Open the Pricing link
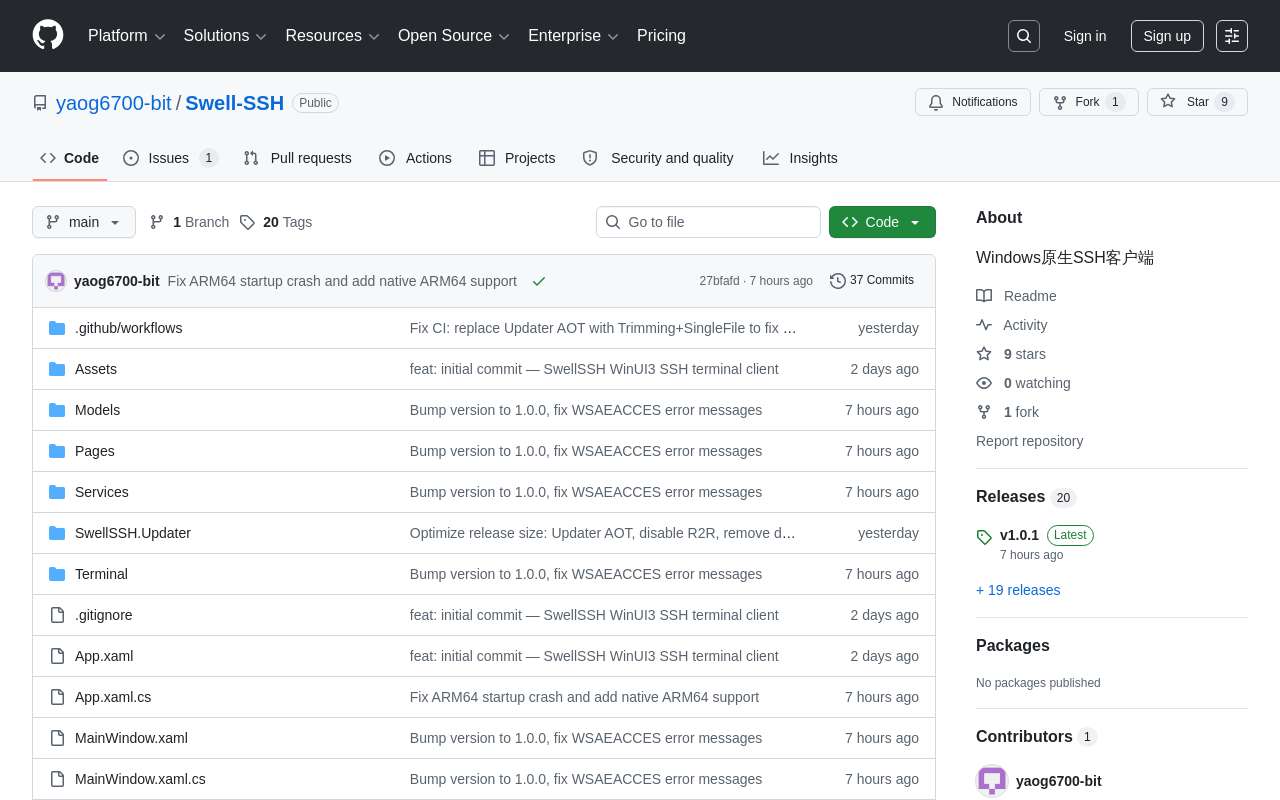 pos(661,36)
